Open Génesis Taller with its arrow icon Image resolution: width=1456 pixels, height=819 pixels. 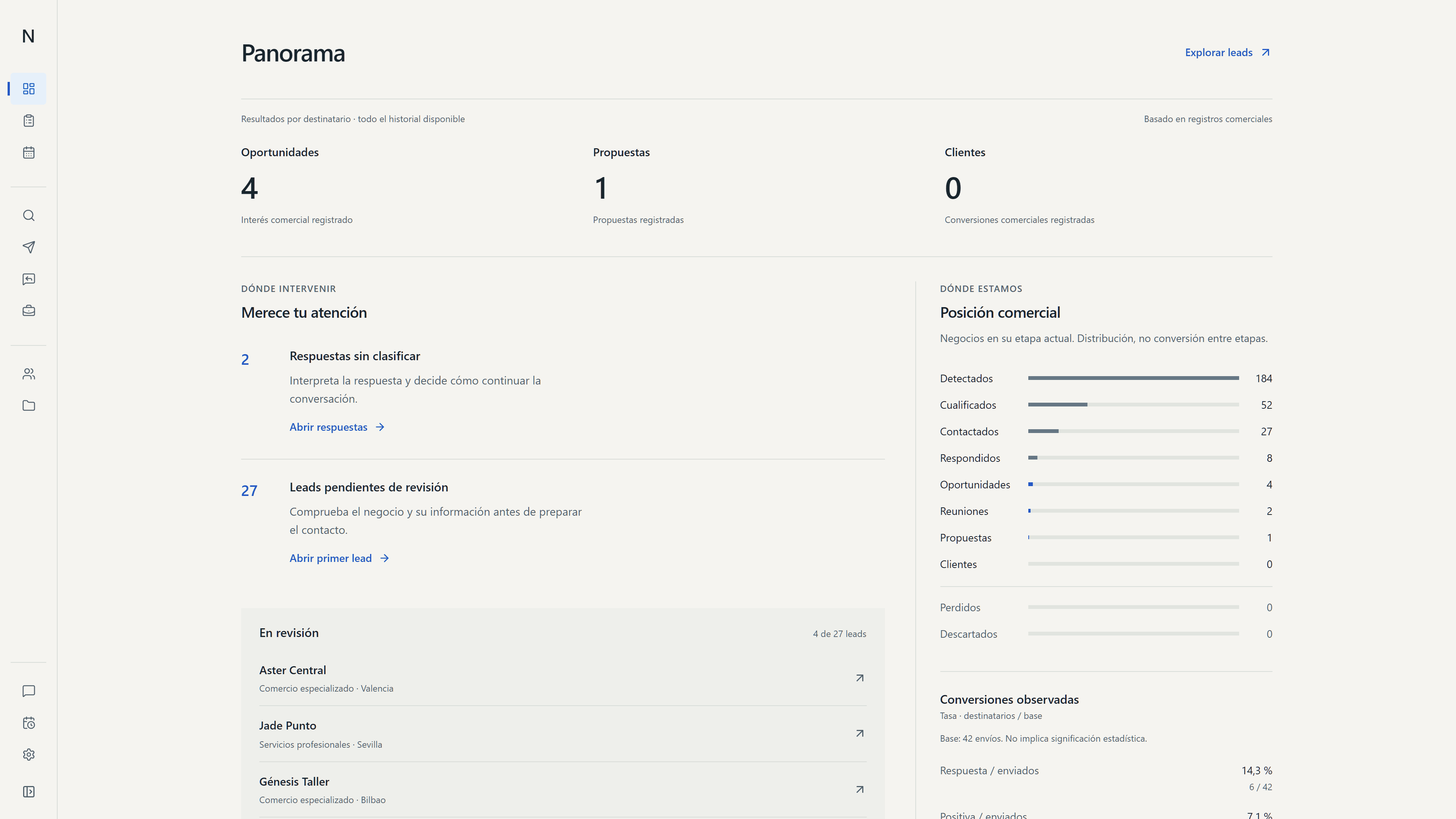click(860, 789)
